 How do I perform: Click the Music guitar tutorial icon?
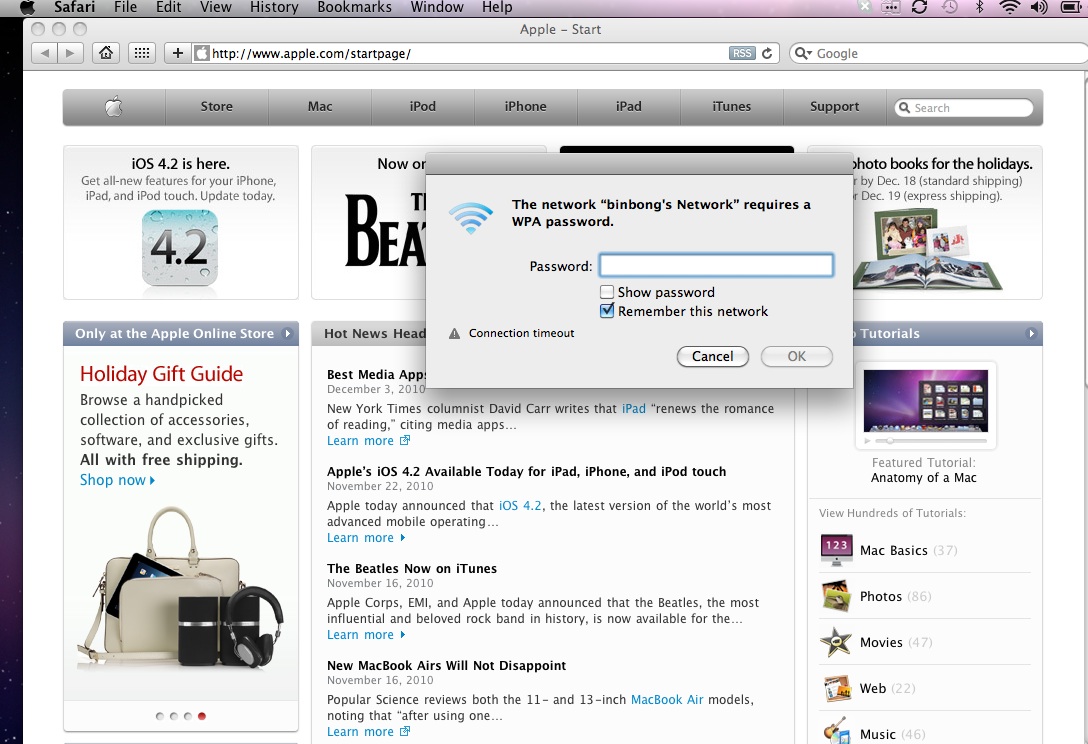tap(836, 732)
